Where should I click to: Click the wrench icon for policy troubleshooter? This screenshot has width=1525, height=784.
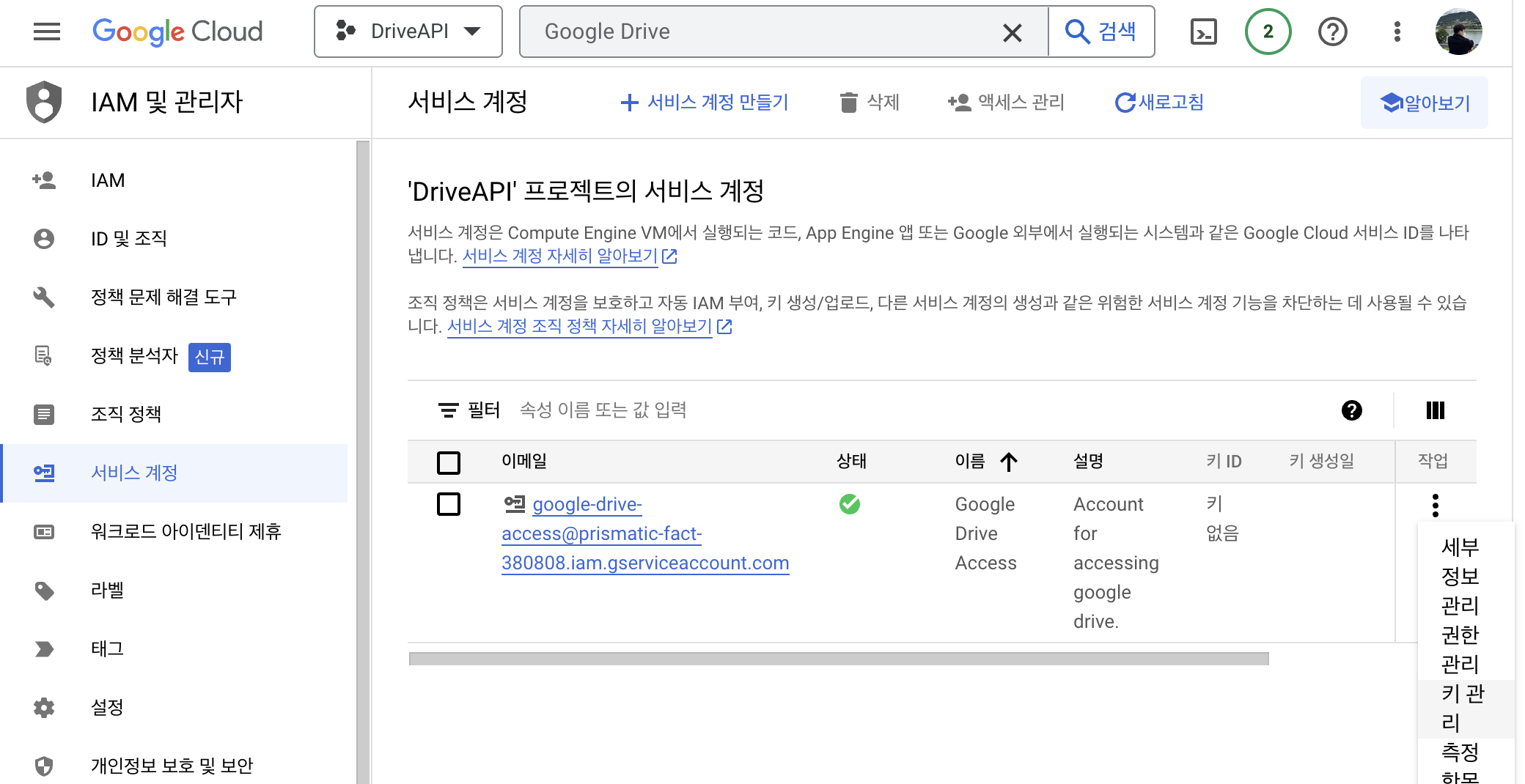(x=44, y=297)
